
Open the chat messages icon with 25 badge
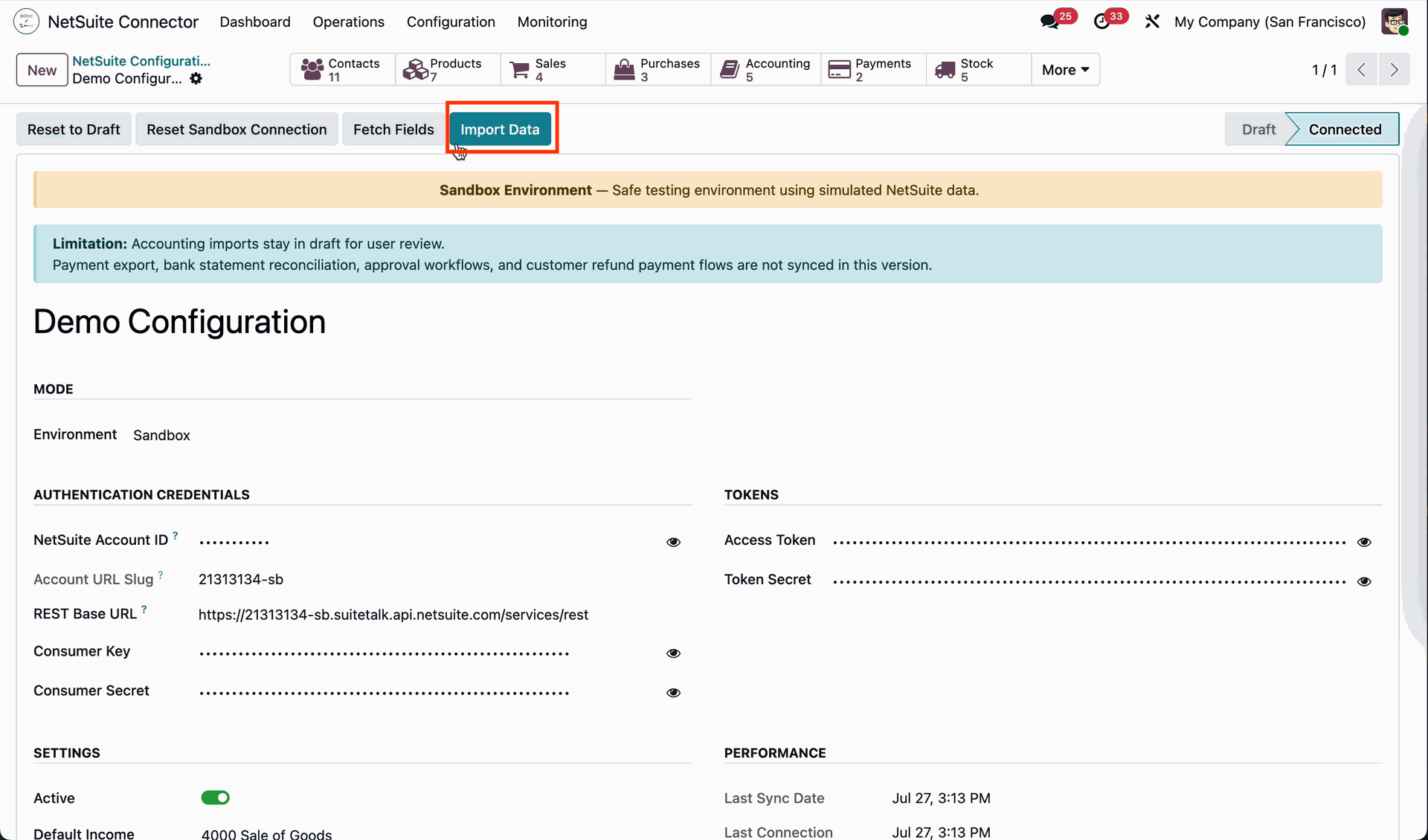[x=1050, y=22]
